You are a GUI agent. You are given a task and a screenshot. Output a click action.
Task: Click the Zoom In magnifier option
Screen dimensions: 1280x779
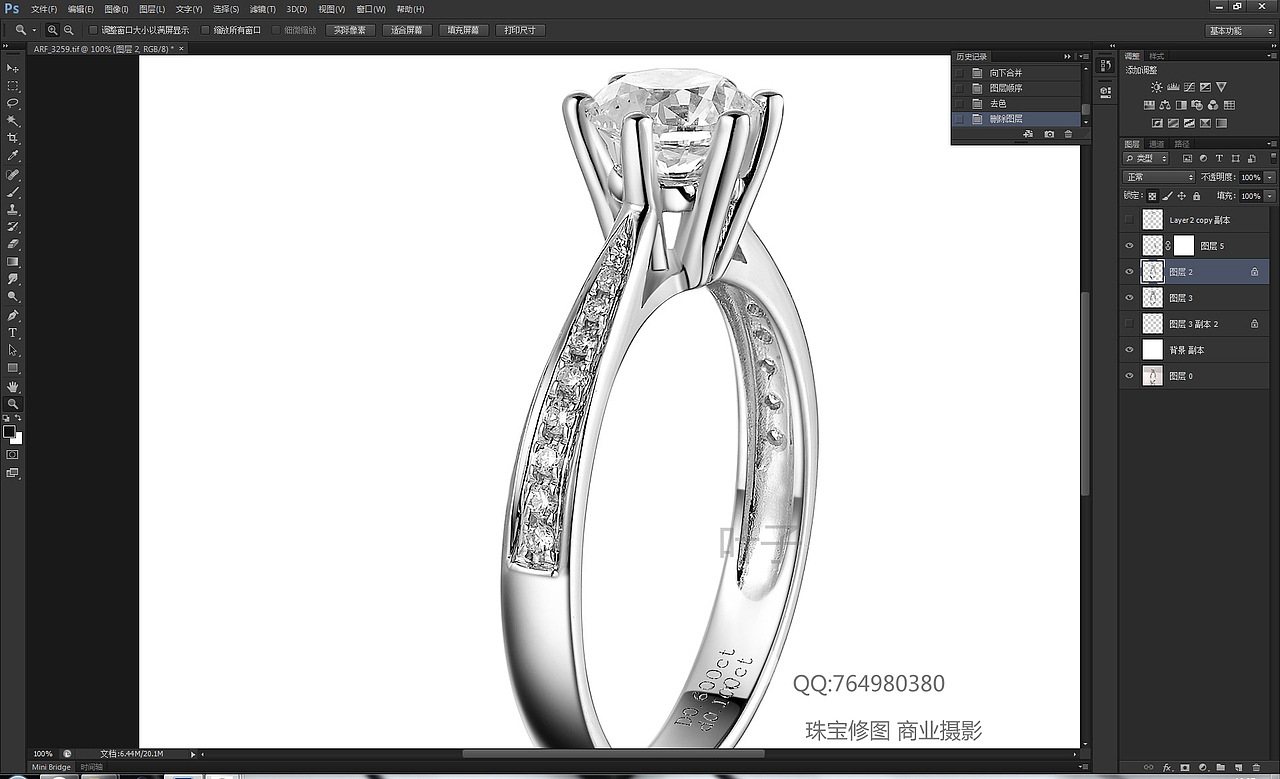point(52,30)
